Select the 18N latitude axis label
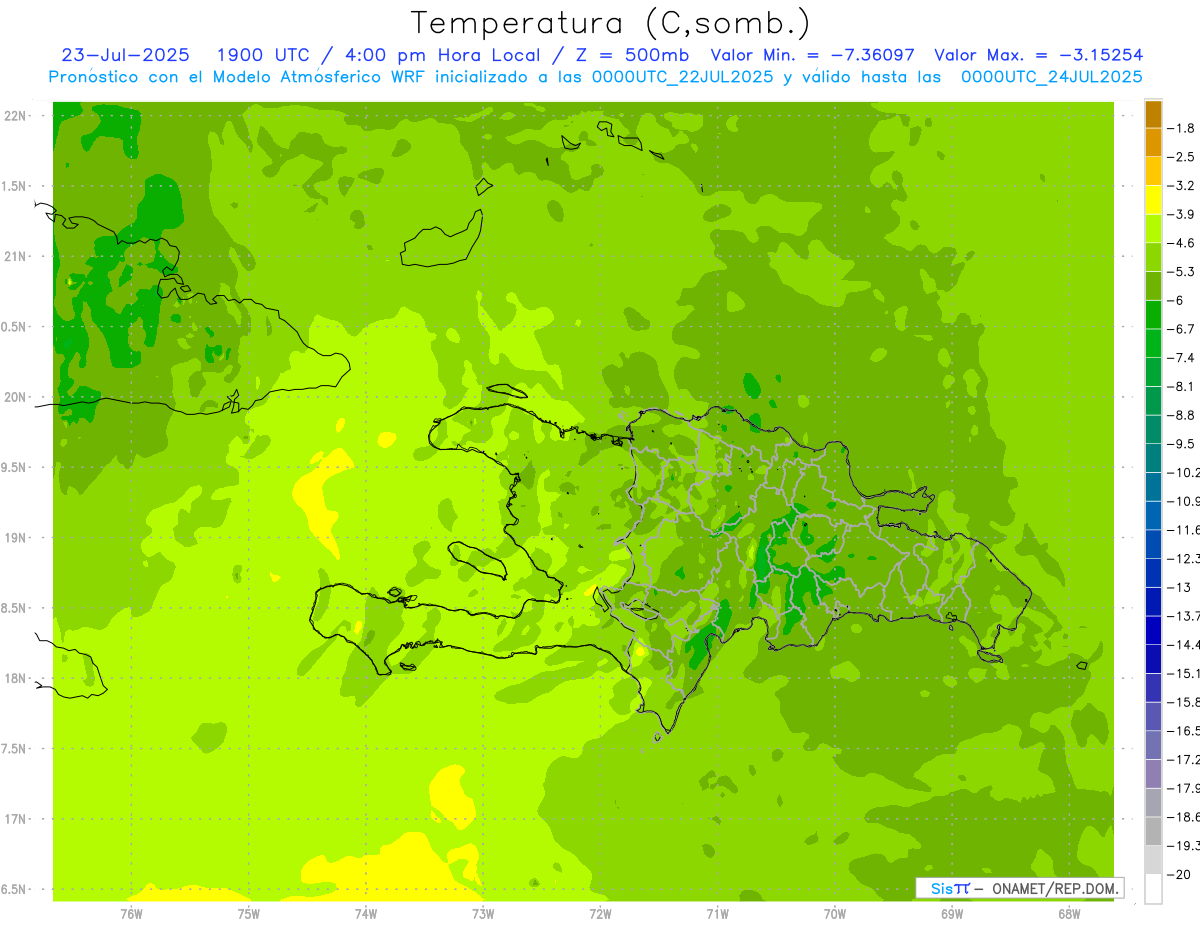Screen dimensions: 1200x927 click(15, 678)
